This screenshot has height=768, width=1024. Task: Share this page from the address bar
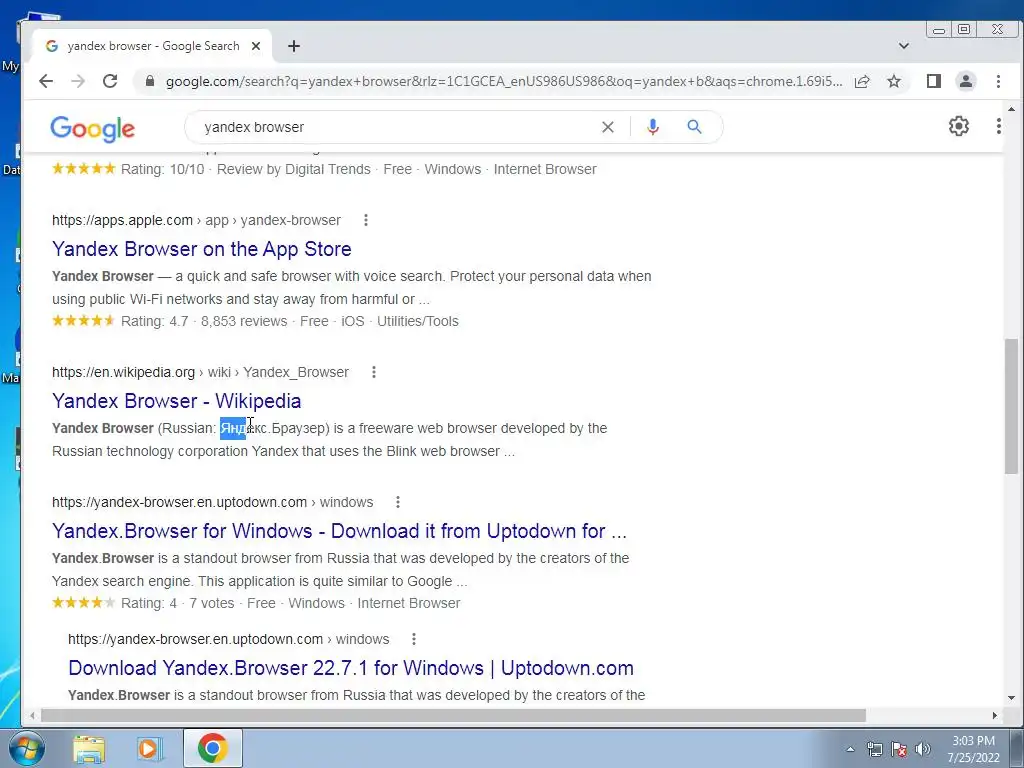tap(862, 81)
